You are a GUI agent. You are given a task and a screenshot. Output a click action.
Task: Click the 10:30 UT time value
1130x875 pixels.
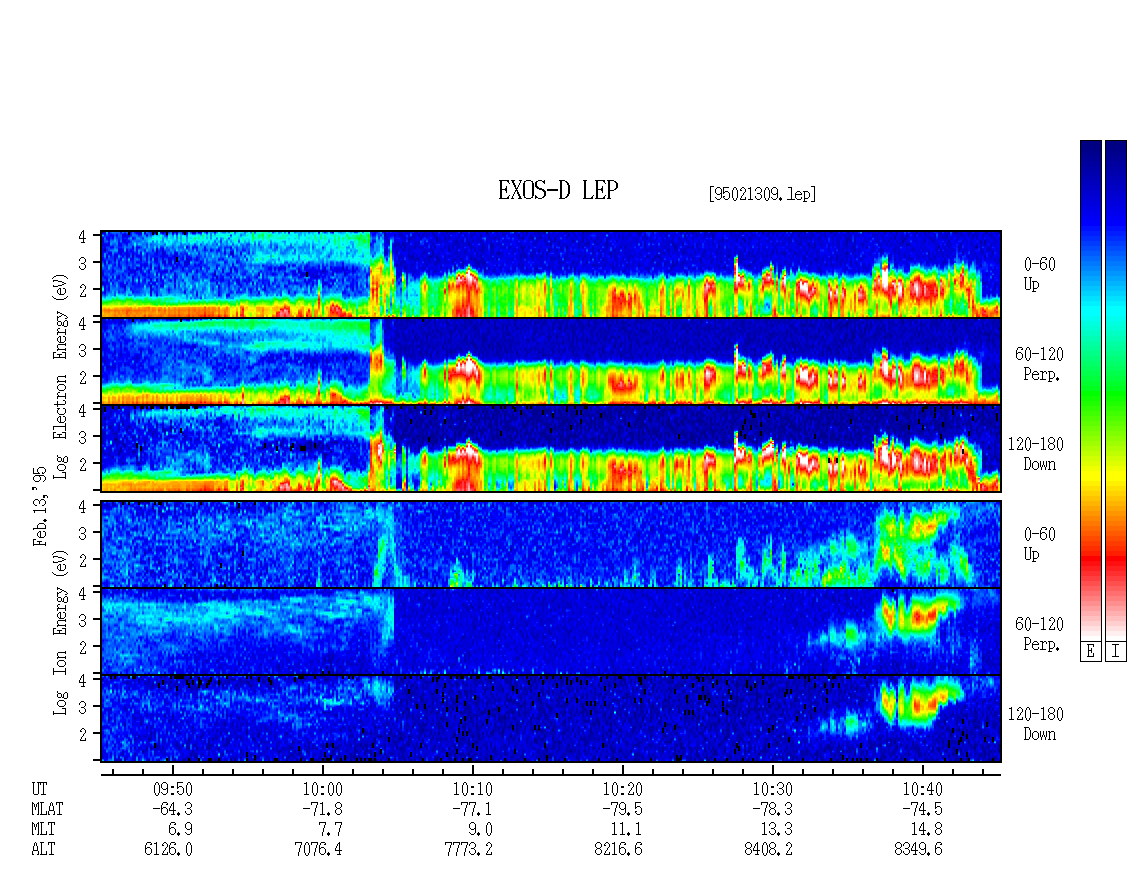pos(772,789)
